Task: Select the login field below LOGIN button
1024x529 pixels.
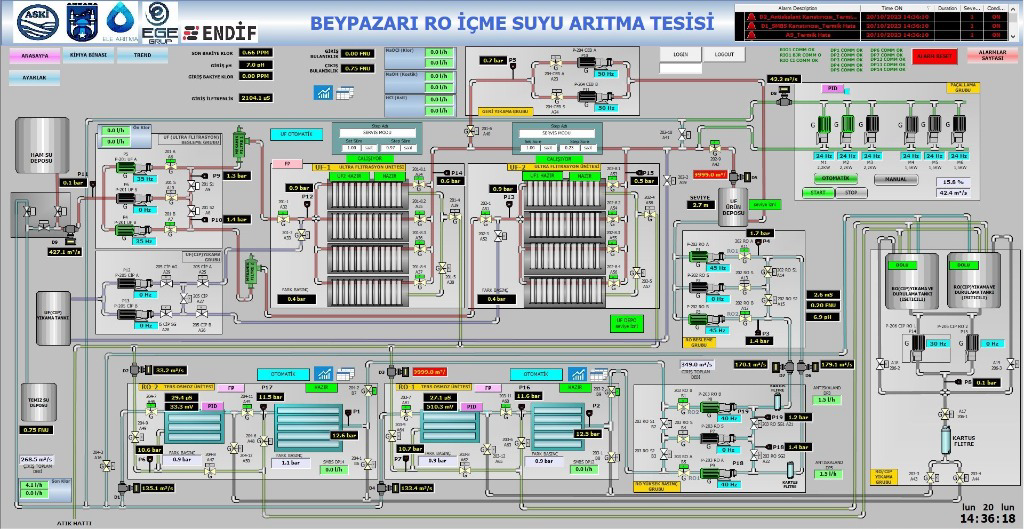Action: tap(680, 68)
